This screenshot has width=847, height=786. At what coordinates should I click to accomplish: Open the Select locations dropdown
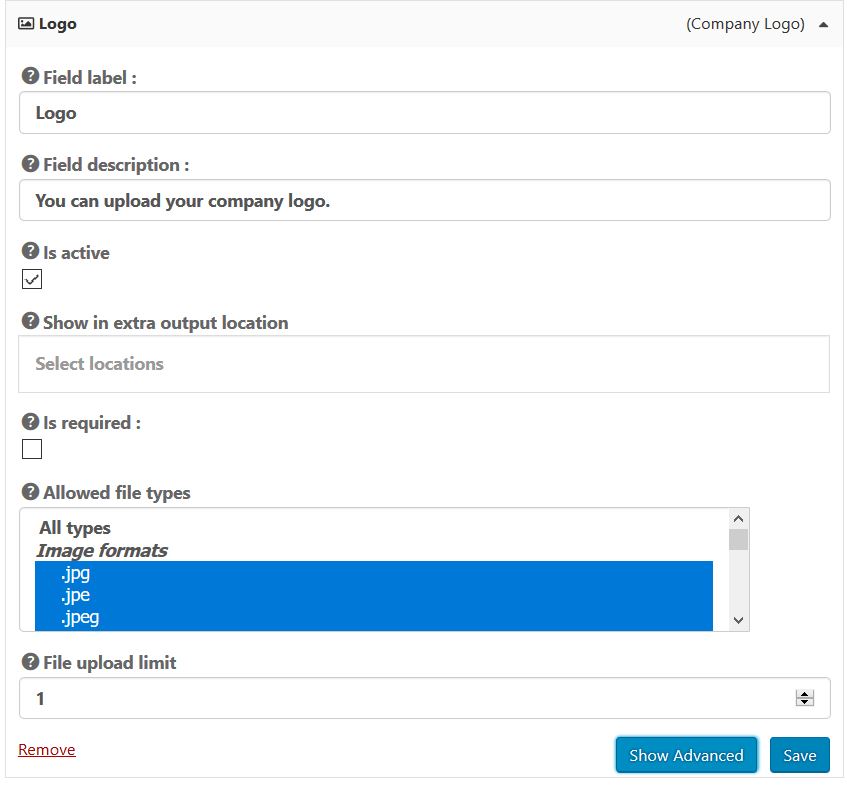pyautogui.click(x=424, y=364)
